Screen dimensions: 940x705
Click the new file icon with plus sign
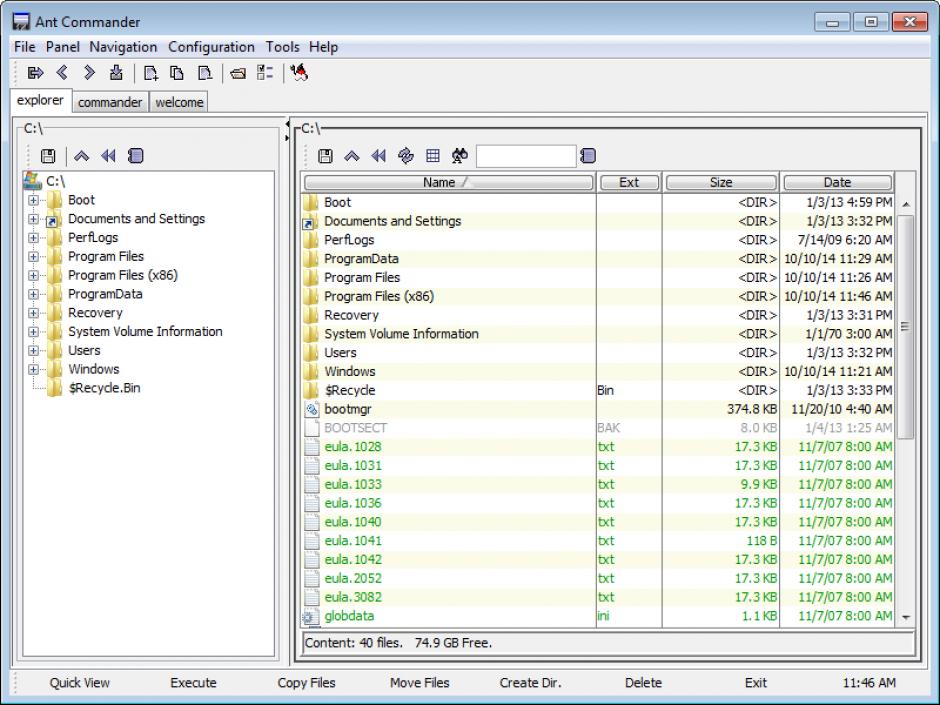pos(150,73)
